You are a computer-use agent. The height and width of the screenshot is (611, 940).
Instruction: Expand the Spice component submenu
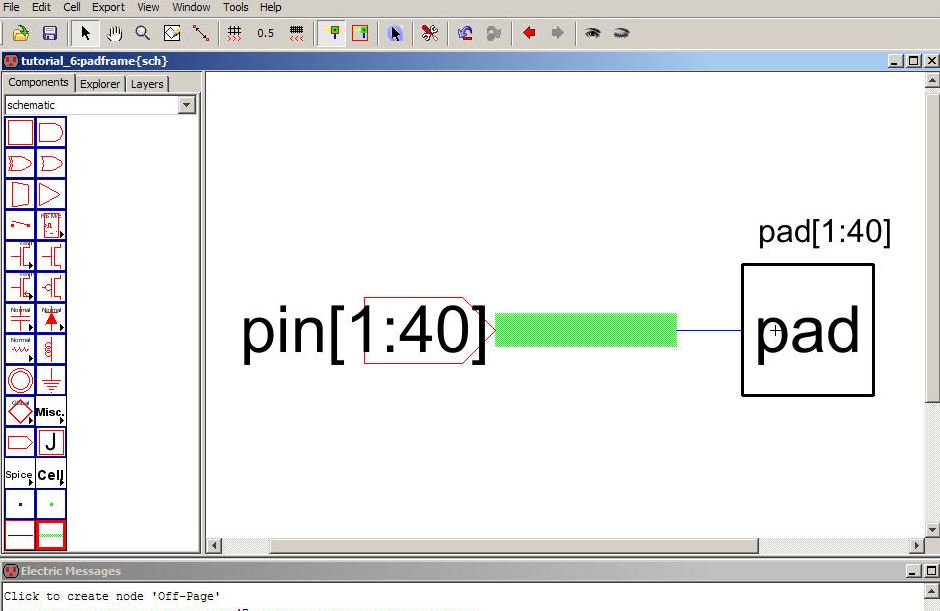point(20,474)
